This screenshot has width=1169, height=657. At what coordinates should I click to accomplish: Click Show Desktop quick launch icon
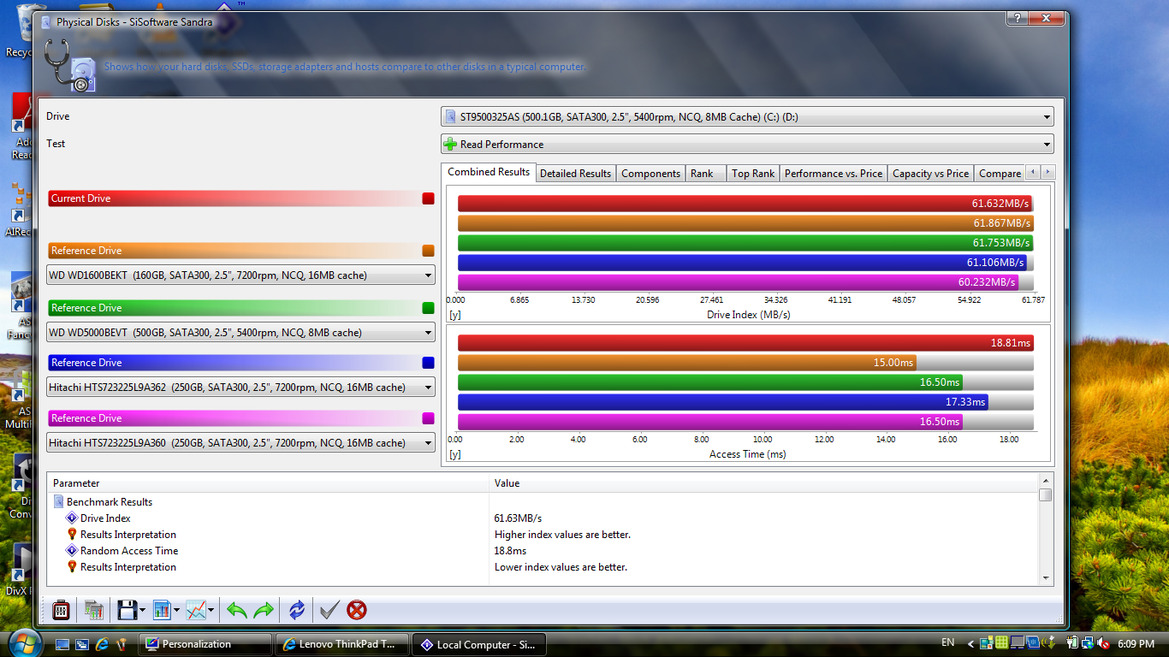click(63, 644)
